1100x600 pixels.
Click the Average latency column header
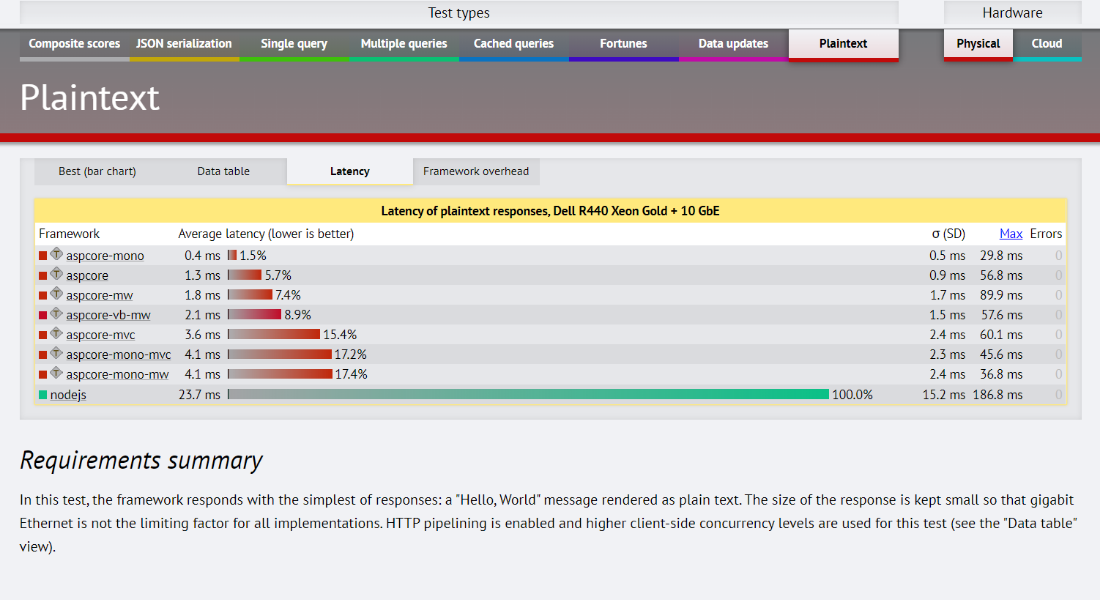tap(266, 234)
